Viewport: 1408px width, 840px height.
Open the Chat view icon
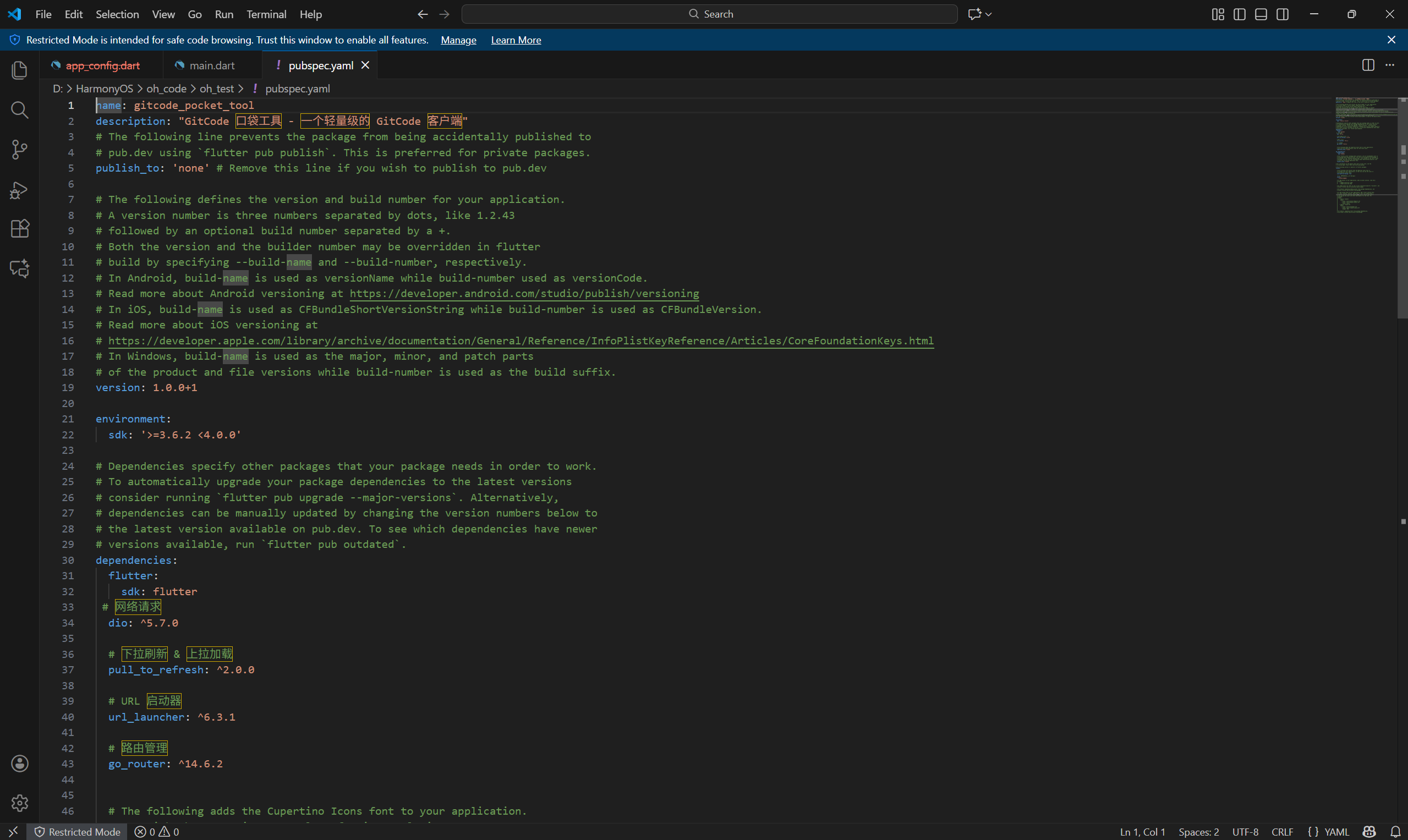(19, 268)
